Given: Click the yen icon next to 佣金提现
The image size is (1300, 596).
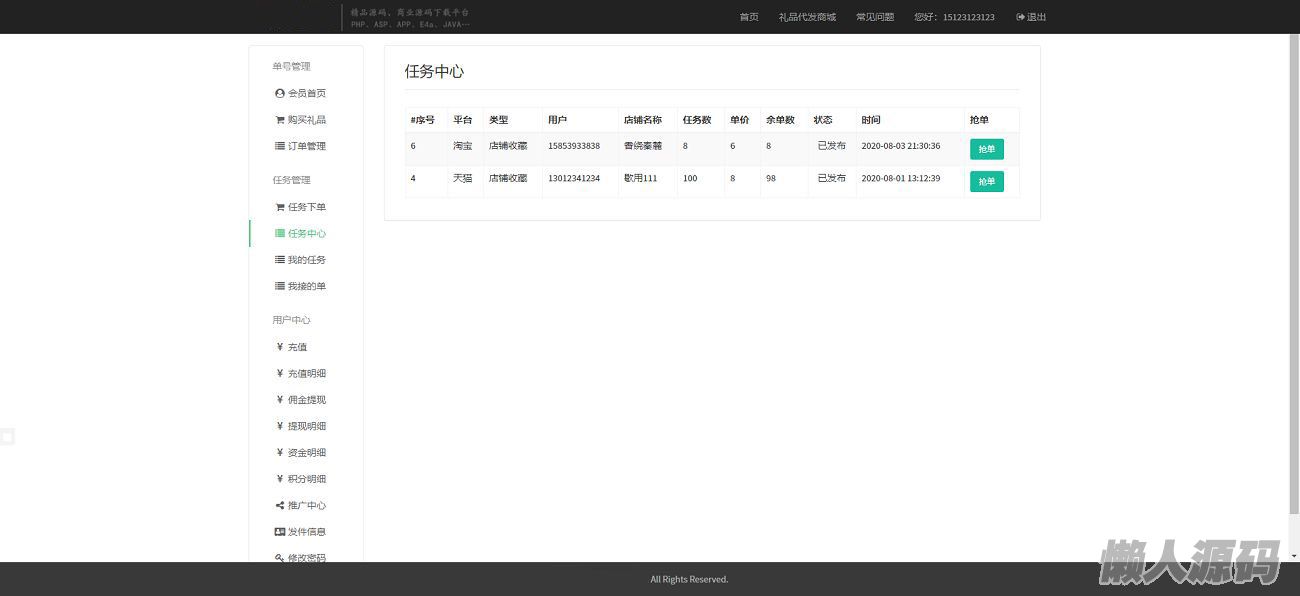Looking at the screenshot, I should point(280,400).
